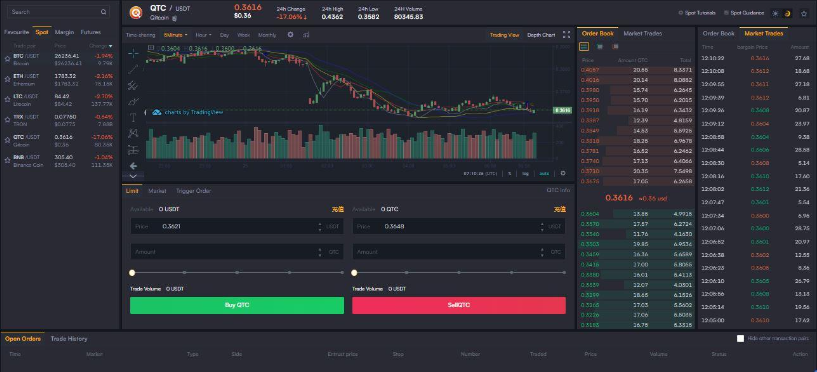Favourite the TRX/USDT pair star
Viewport: 817px width, 372px height.
pyautogui.click(x=7, y=120)
